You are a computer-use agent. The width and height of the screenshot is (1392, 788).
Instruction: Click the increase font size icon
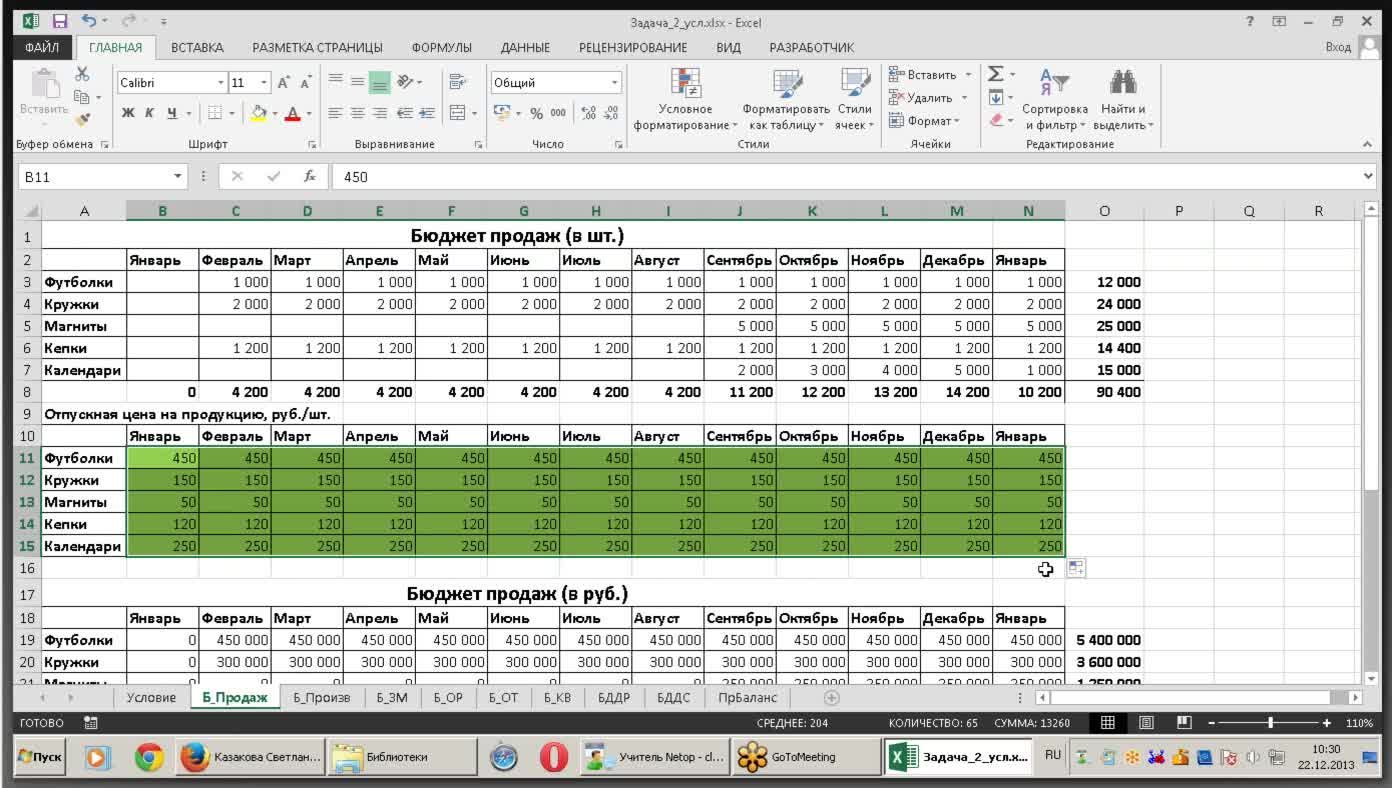284,83
